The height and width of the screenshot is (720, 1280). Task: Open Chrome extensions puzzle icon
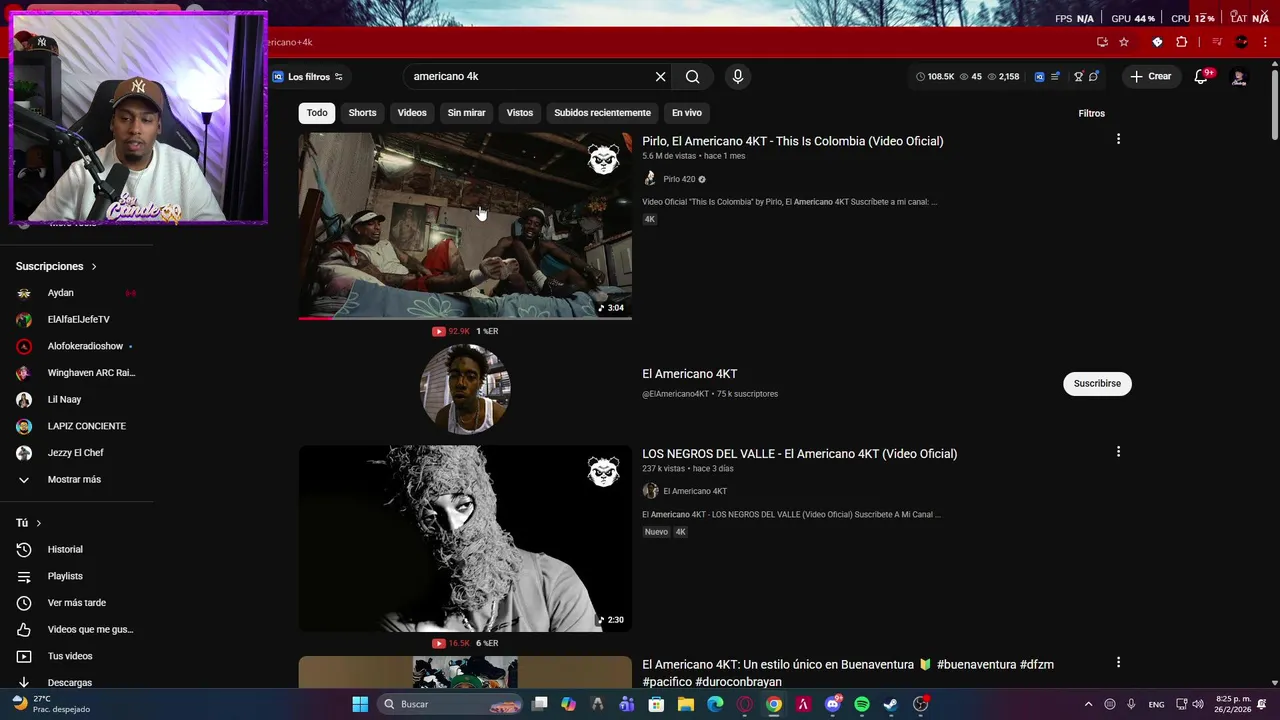(x=1182, y=42)
